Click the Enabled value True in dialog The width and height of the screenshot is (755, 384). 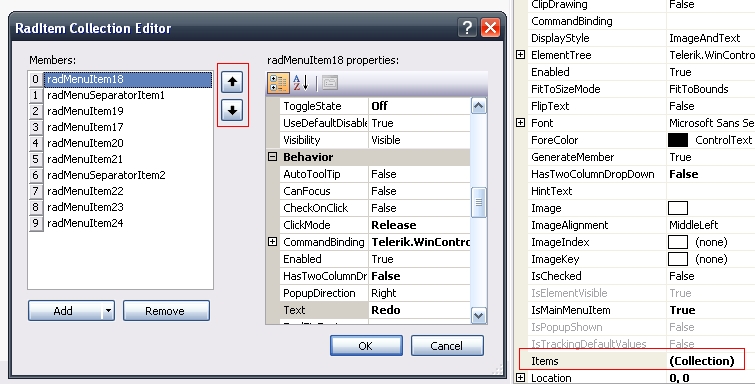(x=420, y=259)
